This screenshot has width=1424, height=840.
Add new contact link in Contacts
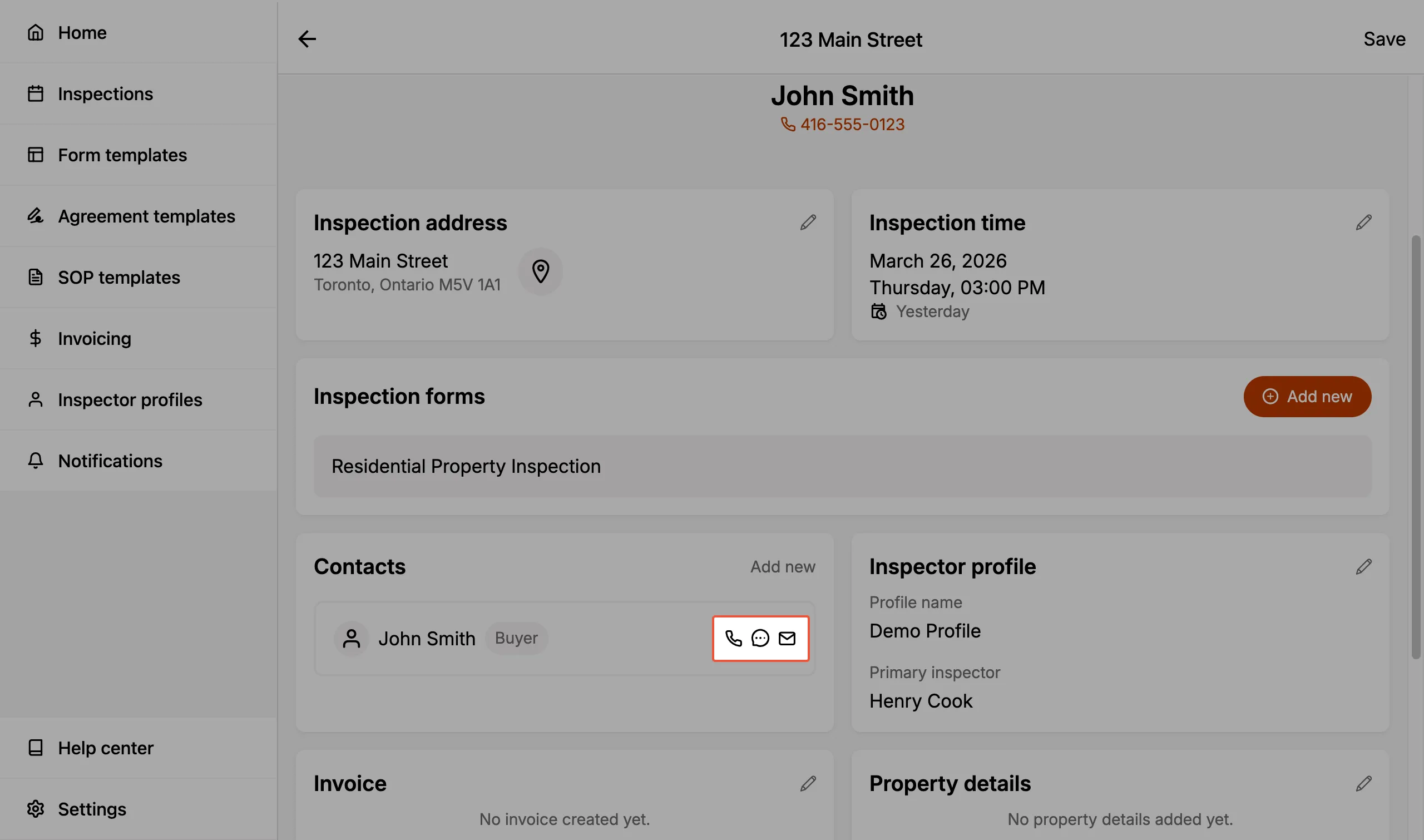click(783, 567)
